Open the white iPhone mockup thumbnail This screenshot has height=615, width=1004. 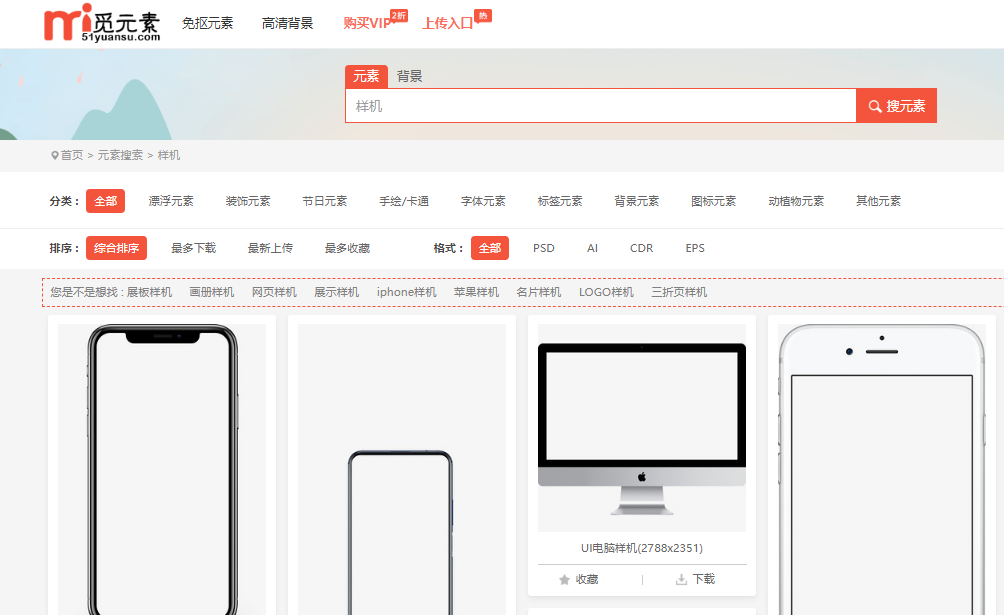[882, 470]
